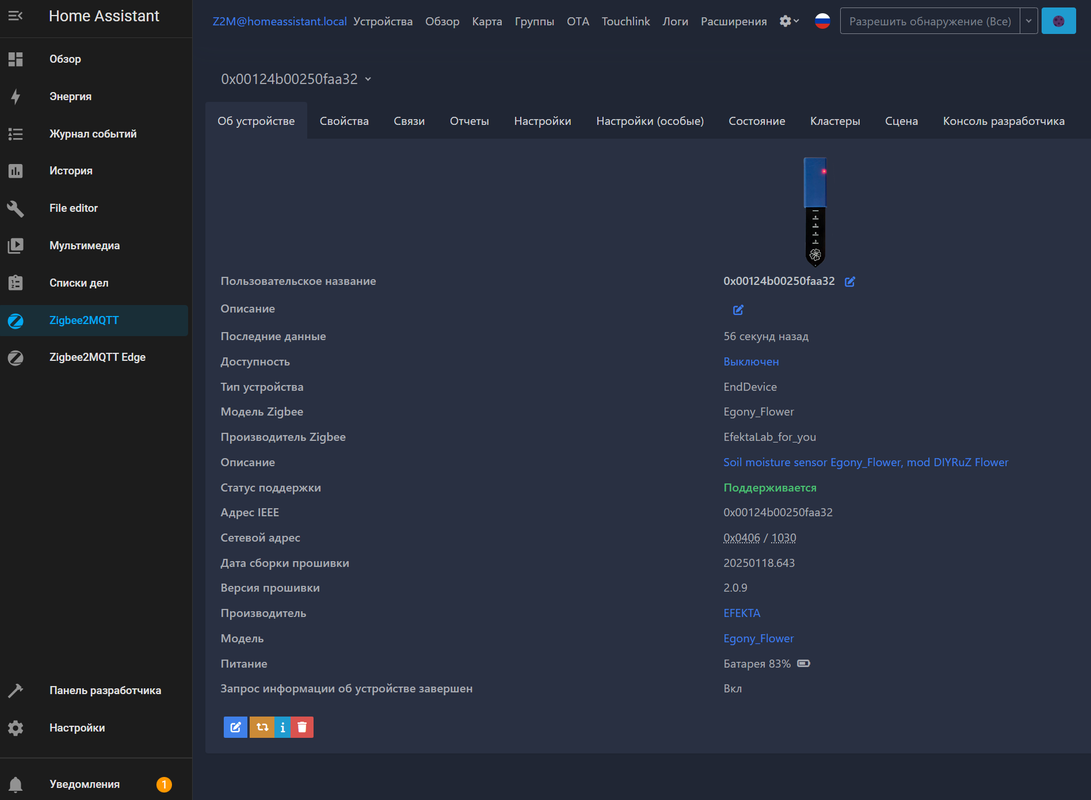Viewport: 1091px width, 800px height.
Task: Click the 56 секунд назад last seen value
Action: click(x=765, y=337)
